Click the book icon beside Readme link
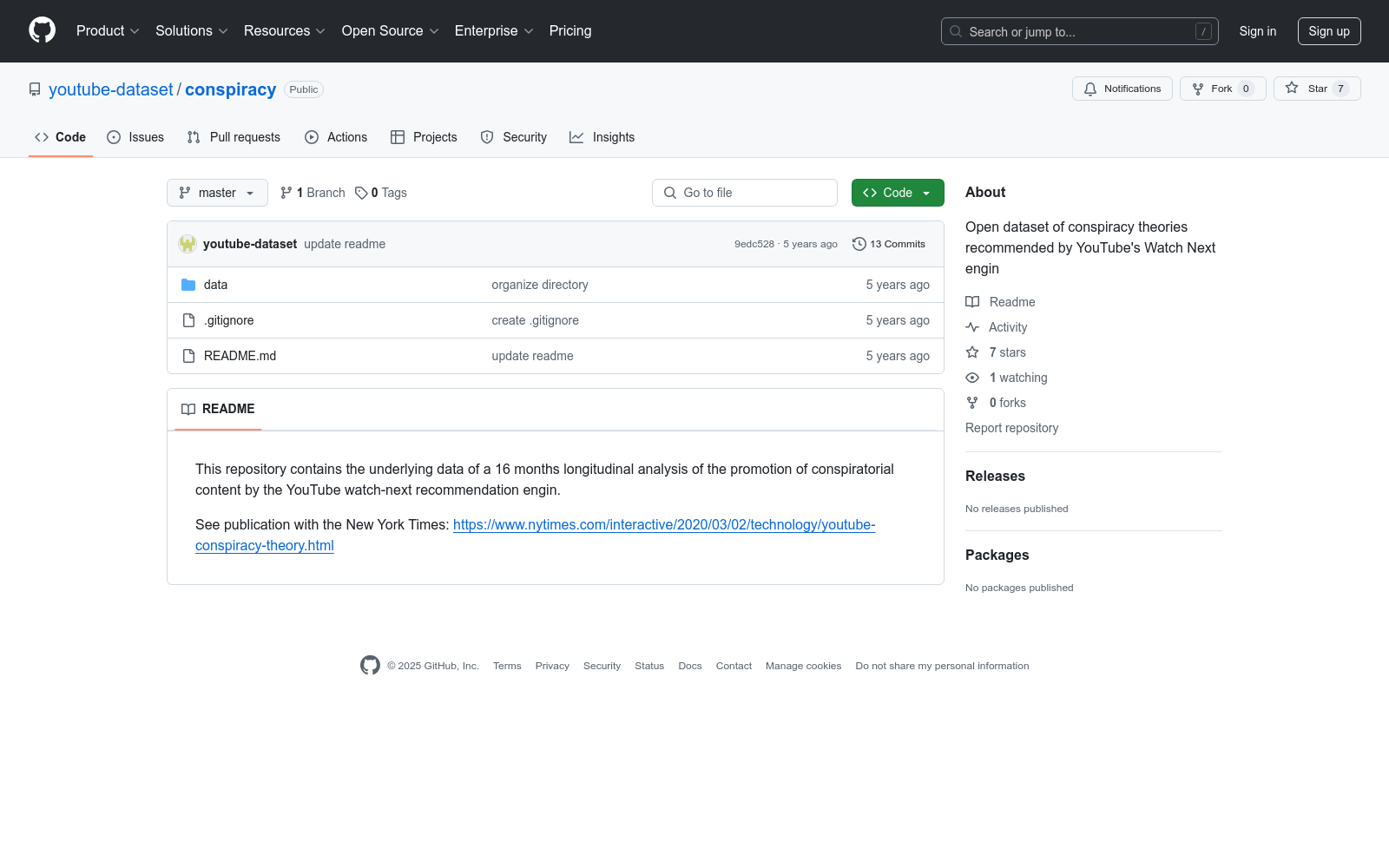Screen dimensions: 1389x868 pyautogui.click(x=972, y=302)
